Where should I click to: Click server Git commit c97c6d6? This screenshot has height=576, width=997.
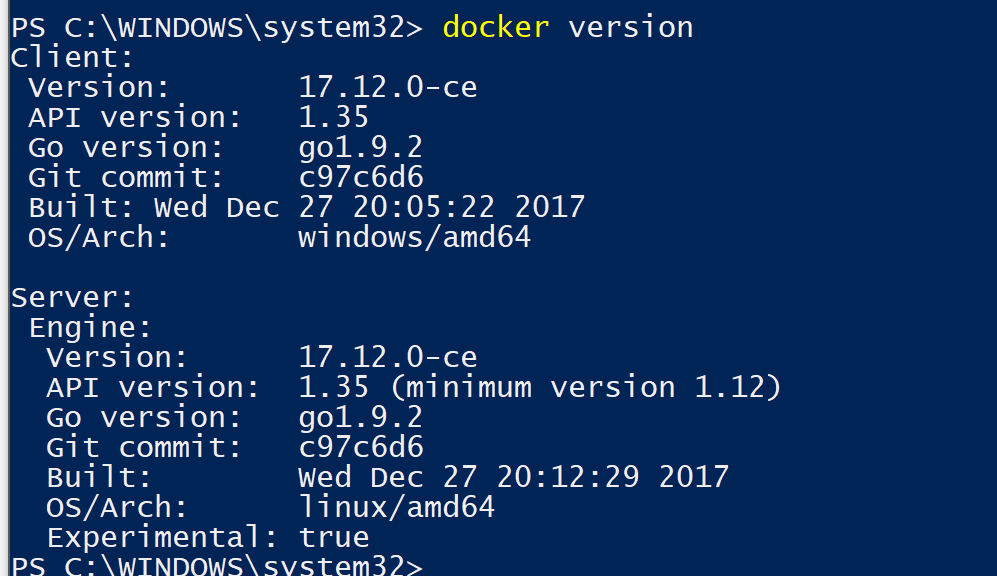(361, 448)
